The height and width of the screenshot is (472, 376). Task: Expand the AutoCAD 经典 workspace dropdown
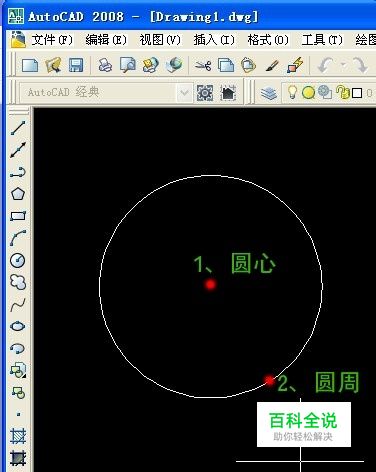pyautogui.click(x=184, y=93)
